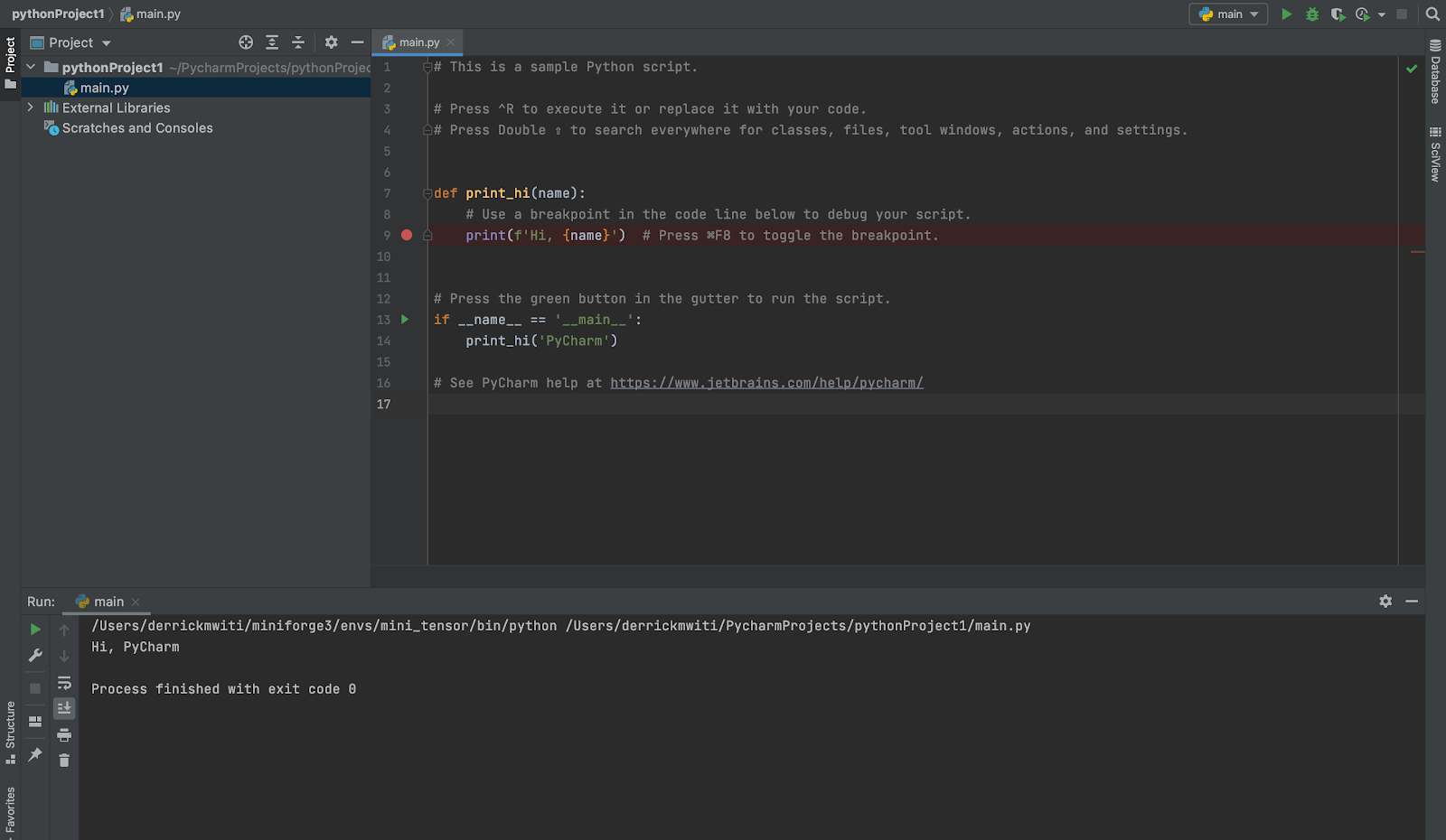
Task: Click the top toolbar Stop square
Action: (1402, 14)
